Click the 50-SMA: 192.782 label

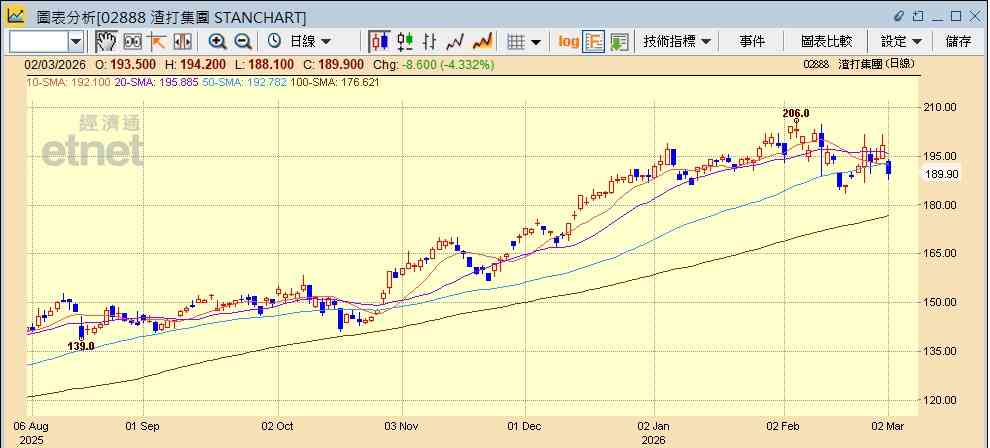244,82
